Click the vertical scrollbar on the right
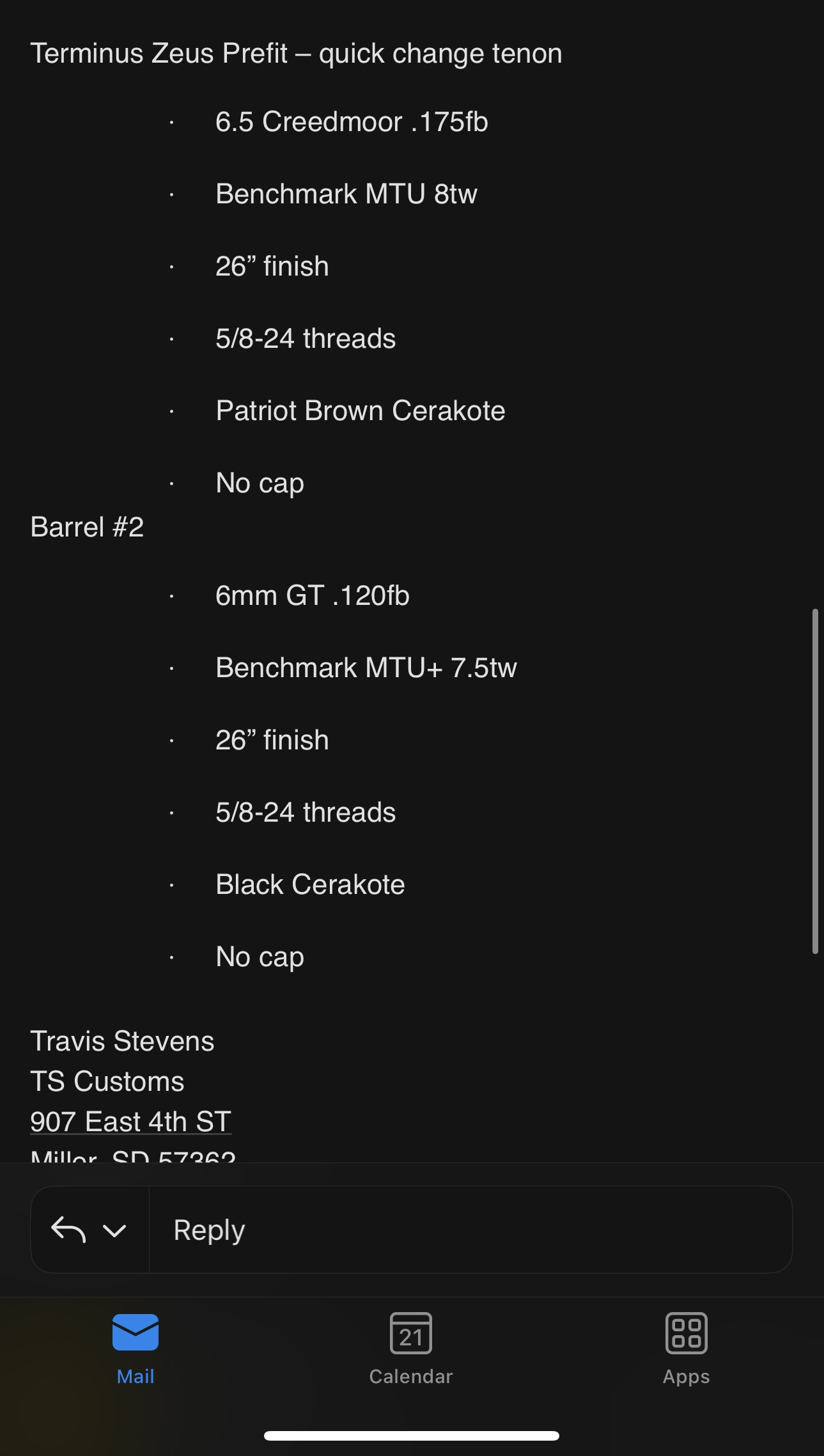824x1456 pixels. coord(815,781)
